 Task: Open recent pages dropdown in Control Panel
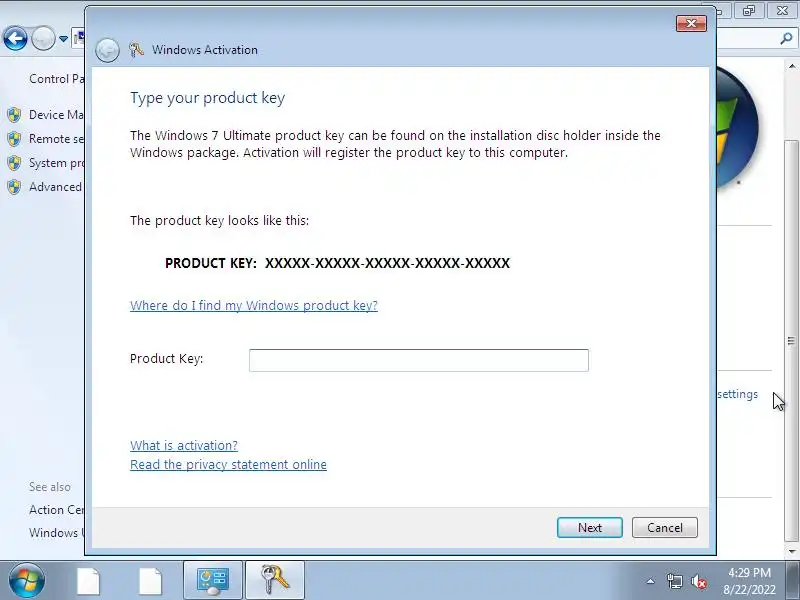coord(63,38)
